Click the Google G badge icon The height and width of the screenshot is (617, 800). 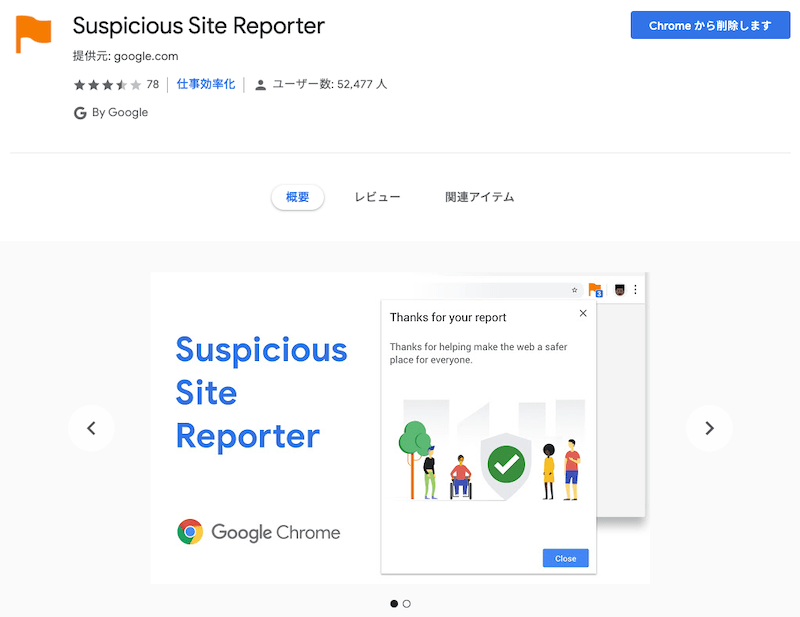[x=80, y=113]
